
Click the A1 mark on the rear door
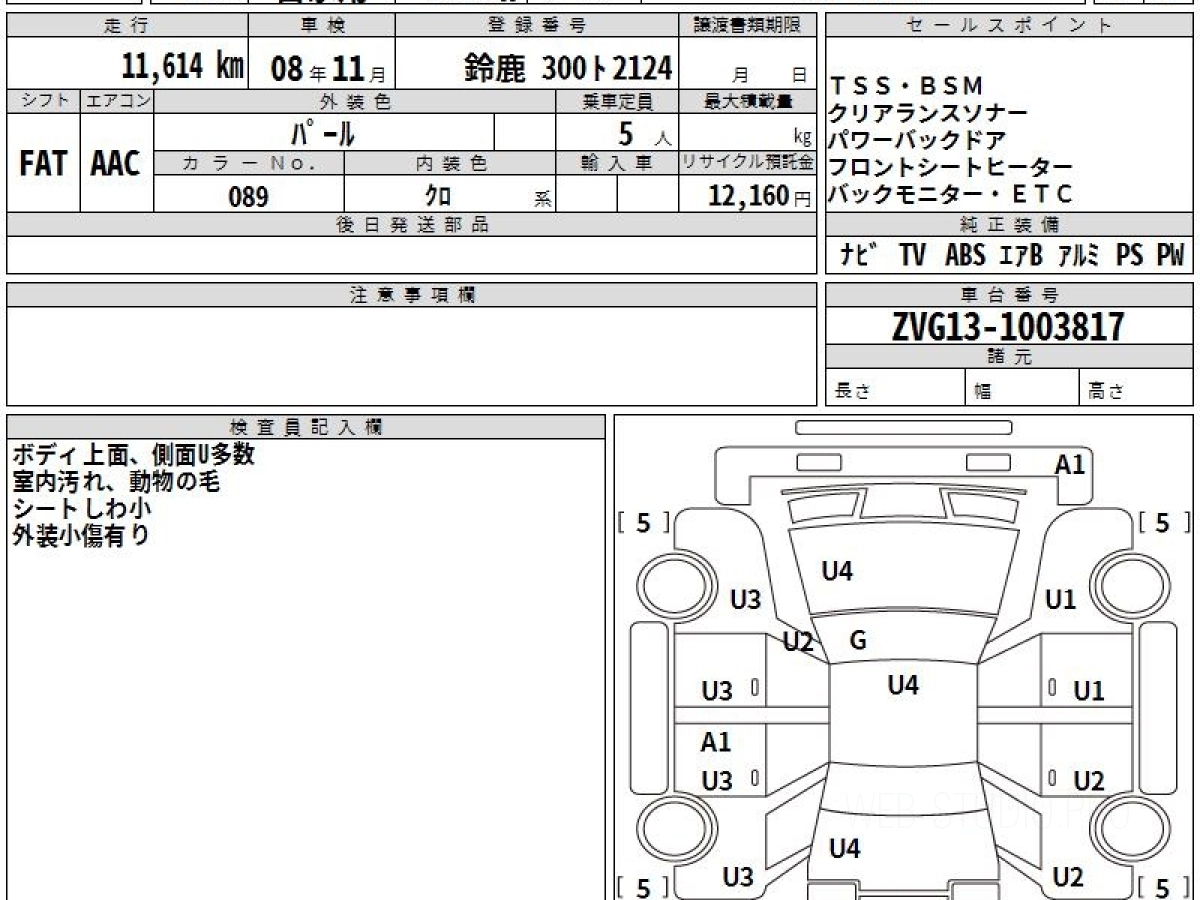716,742
